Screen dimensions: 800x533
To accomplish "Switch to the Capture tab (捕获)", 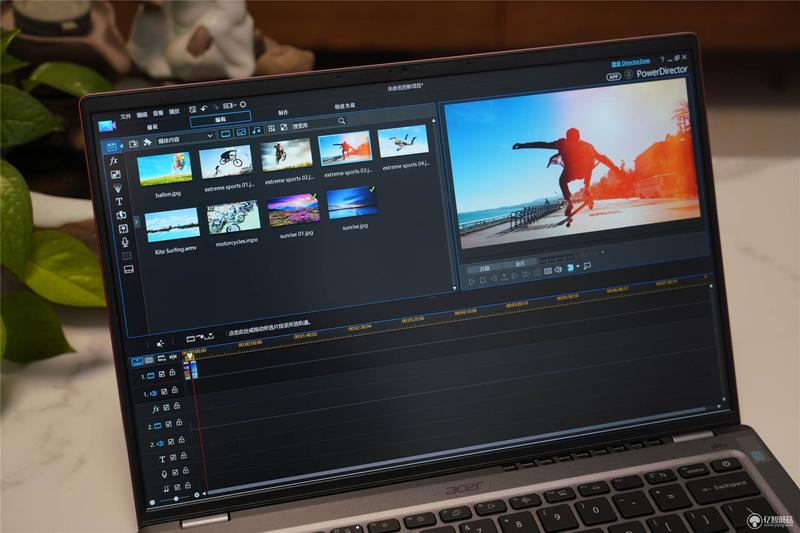I will 152,127.
